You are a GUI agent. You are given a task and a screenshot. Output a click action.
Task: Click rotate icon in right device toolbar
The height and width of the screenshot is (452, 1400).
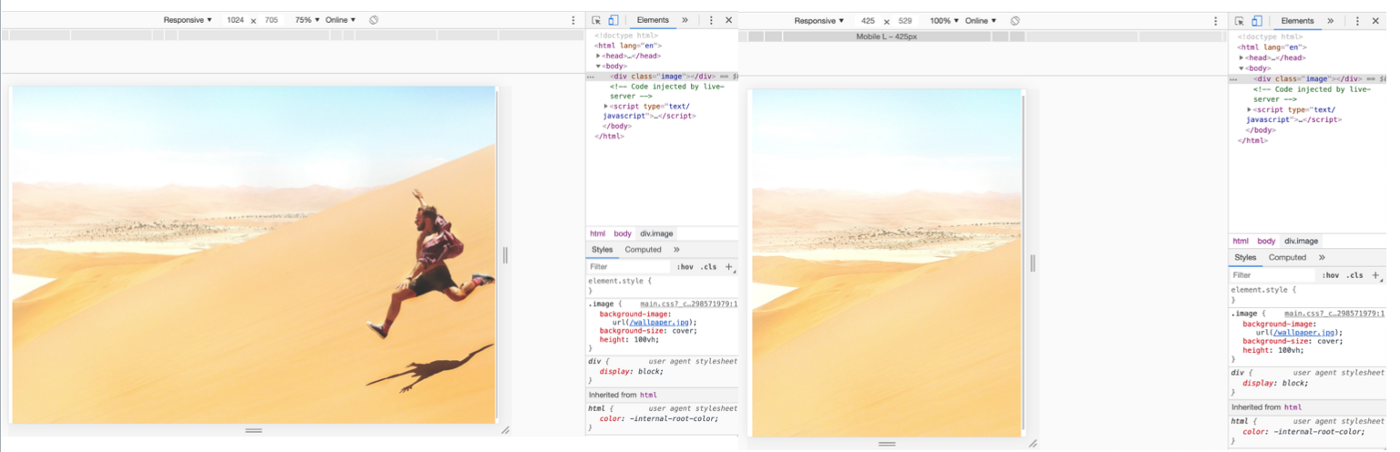(1015, 21)
